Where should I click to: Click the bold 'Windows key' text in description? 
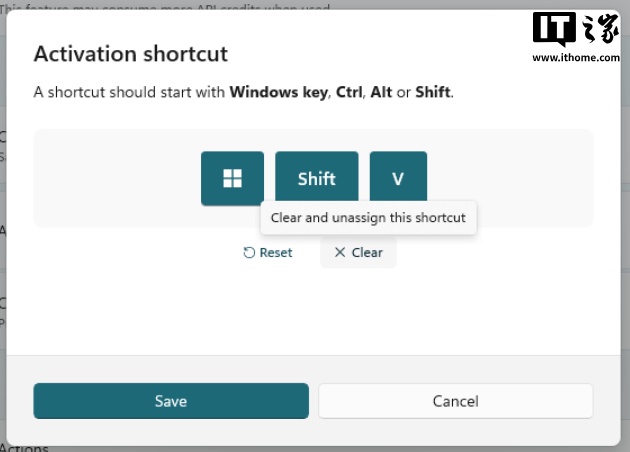click(278, 92)
